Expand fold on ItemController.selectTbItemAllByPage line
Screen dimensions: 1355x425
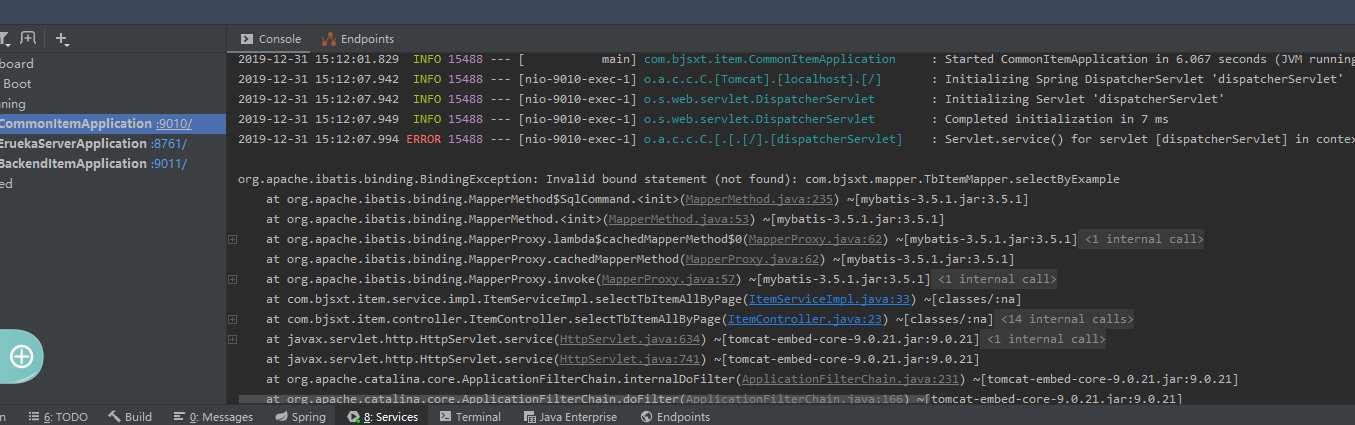click(x=232, y=320)
